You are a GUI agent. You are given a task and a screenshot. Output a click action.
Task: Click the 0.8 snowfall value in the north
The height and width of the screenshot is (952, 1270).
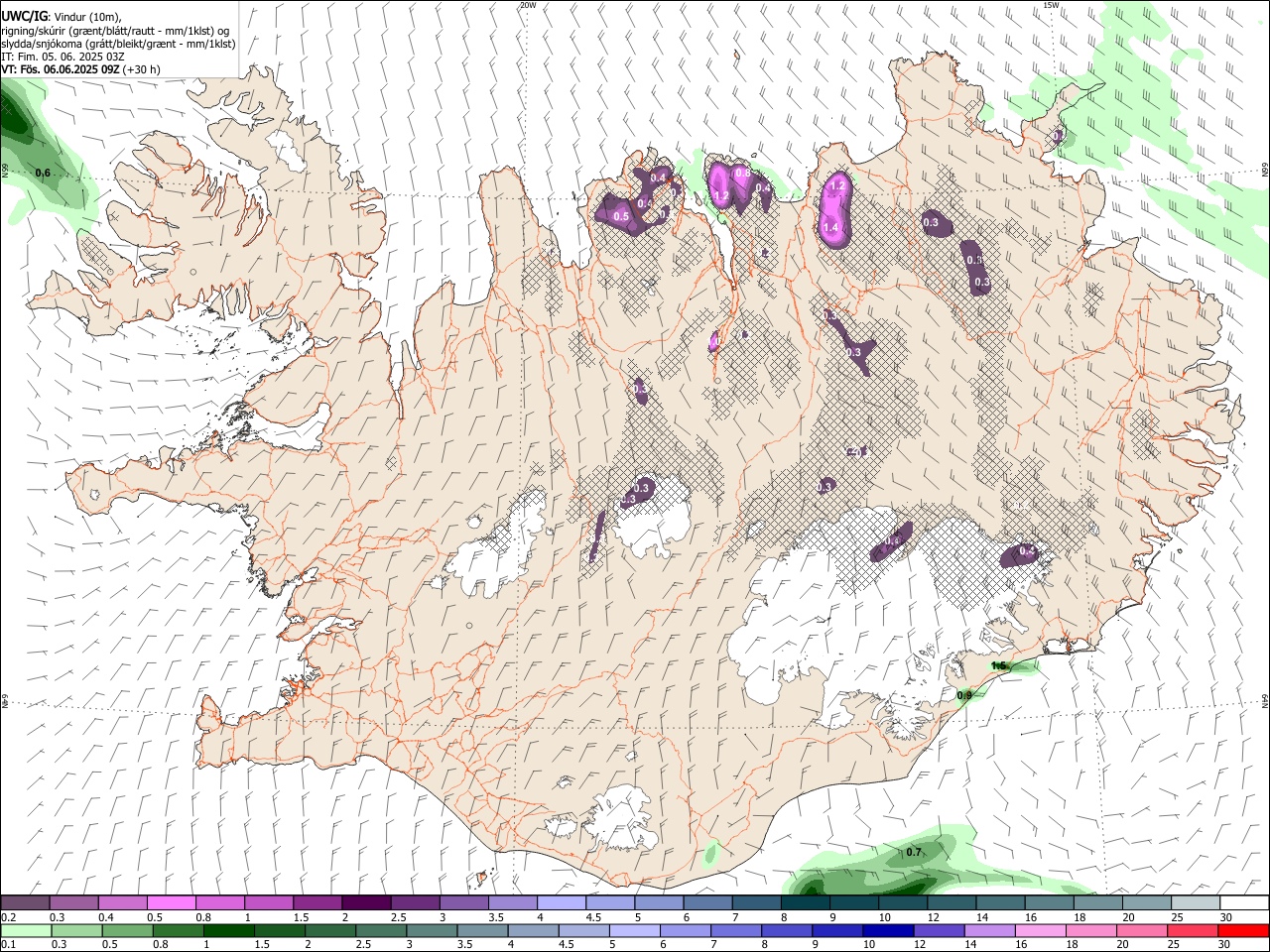pos(741,173)
